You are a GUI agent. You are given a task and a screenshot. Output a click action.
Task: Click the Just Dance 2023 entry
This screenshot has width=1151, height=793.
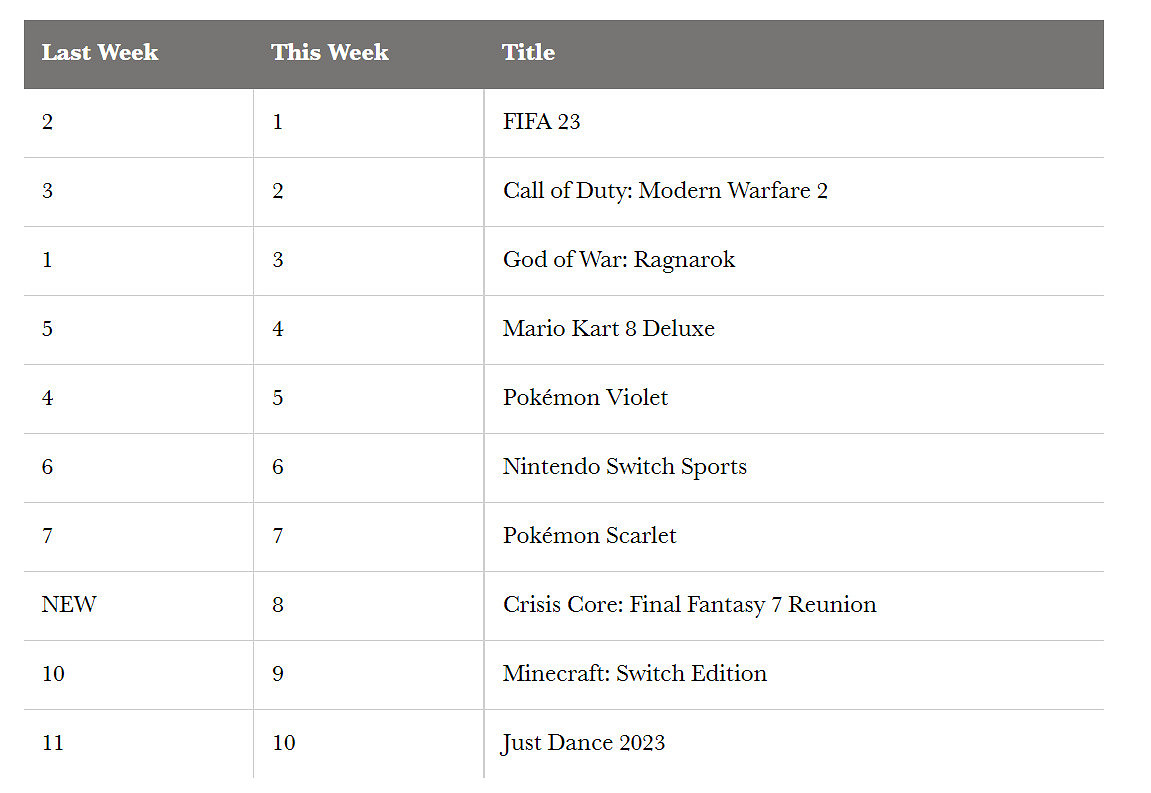583,743
